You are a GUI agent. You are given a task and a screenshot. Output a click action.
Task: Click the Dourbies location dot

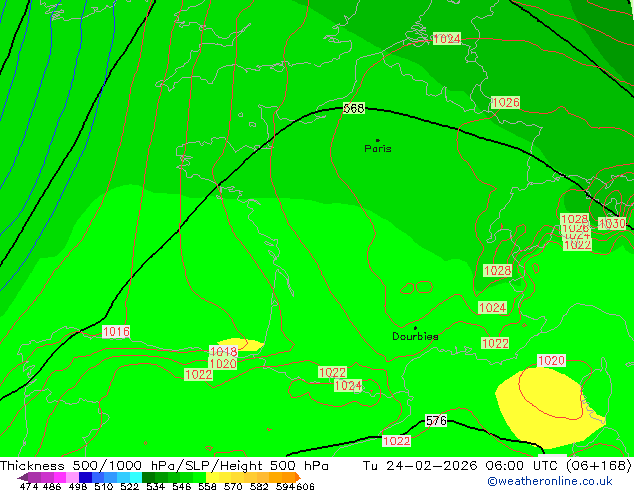(415, 328)
